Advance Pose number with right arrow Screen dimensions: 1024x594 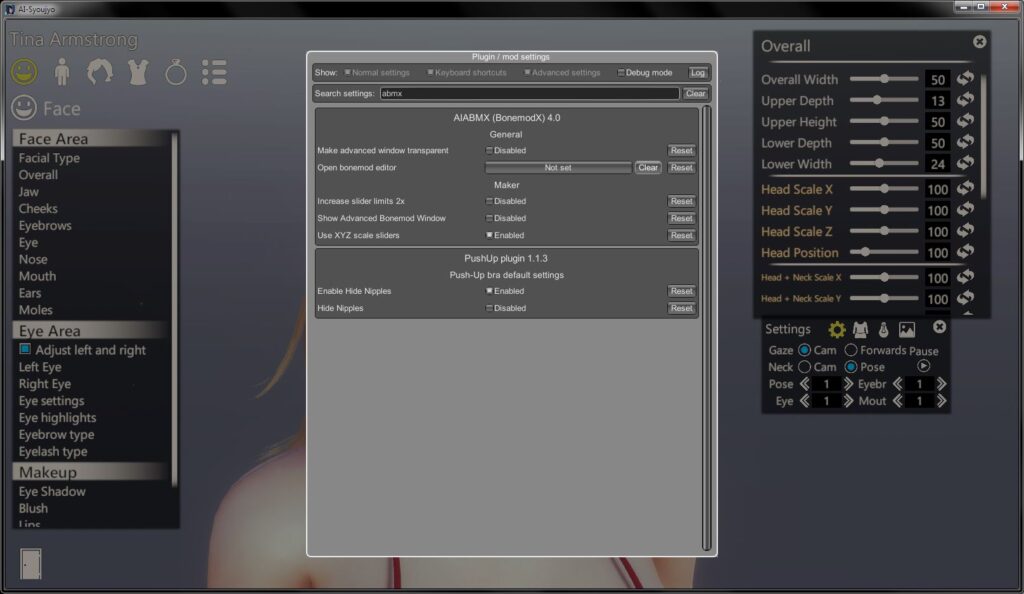coord(848,384)
